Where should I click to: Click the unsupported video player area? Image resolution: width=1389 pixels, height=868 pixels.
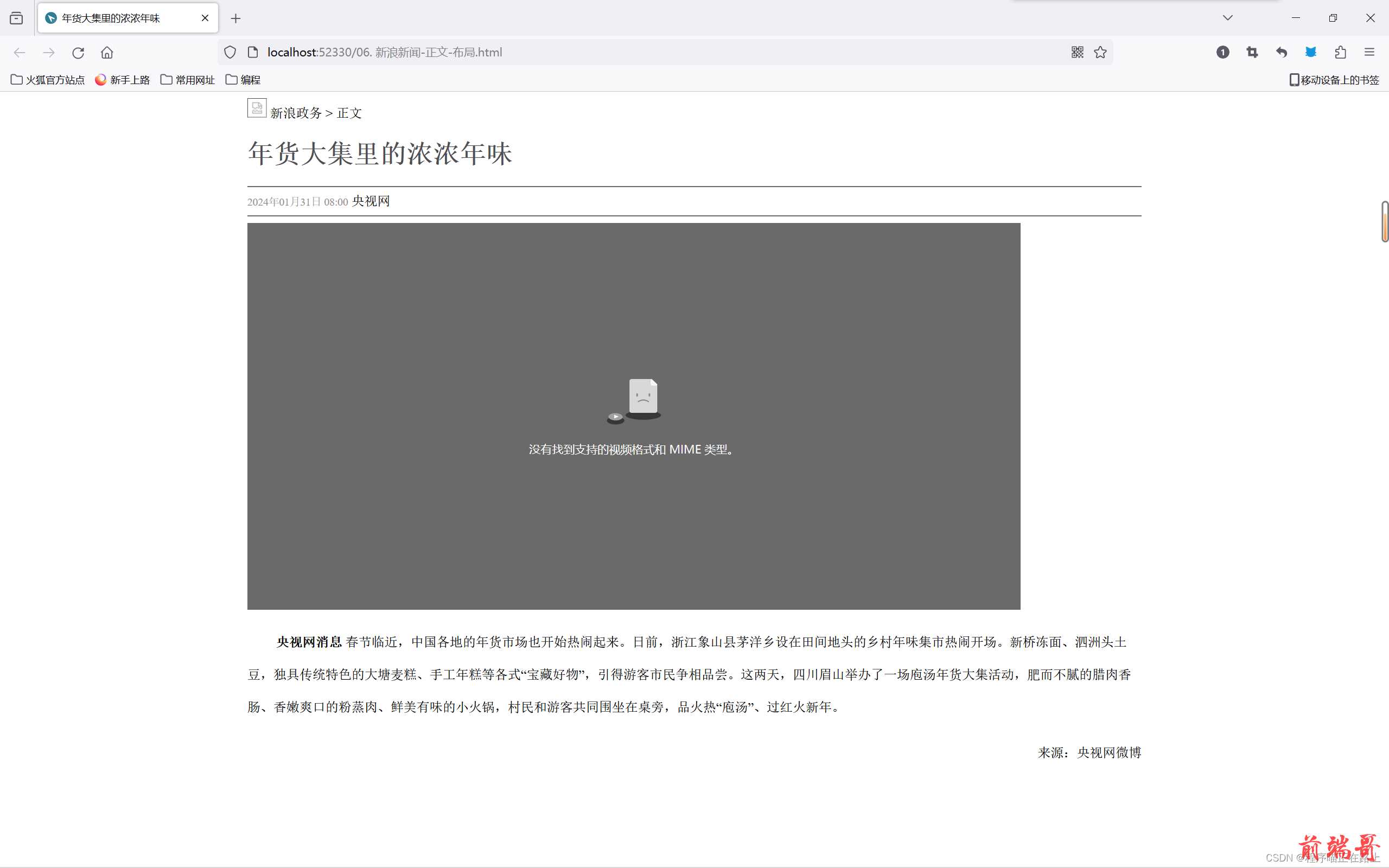click(634, 416)
